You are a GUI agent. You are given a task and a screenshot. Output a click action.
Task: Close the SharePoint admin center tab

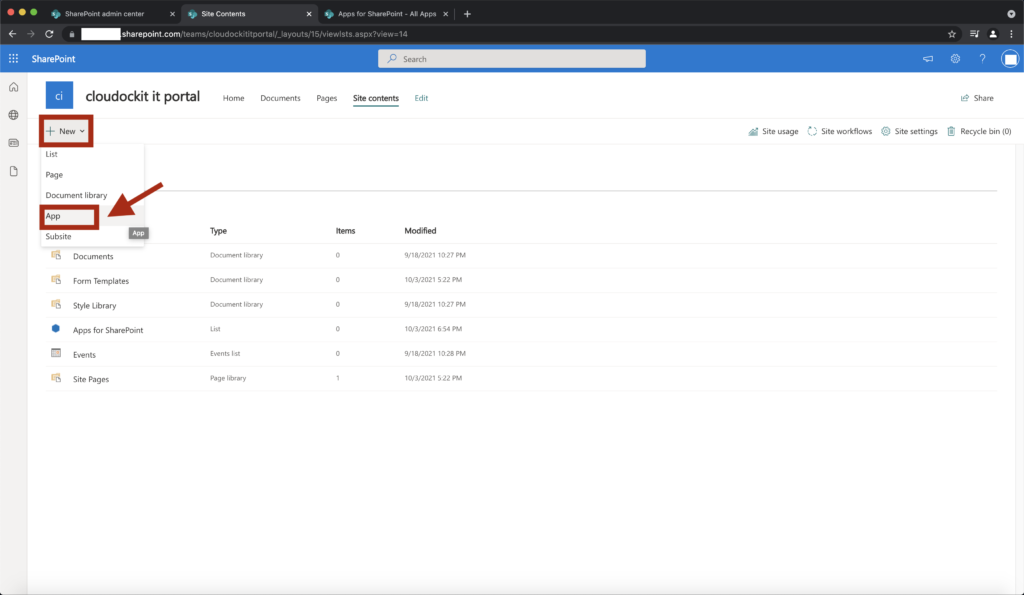[172, 14]
